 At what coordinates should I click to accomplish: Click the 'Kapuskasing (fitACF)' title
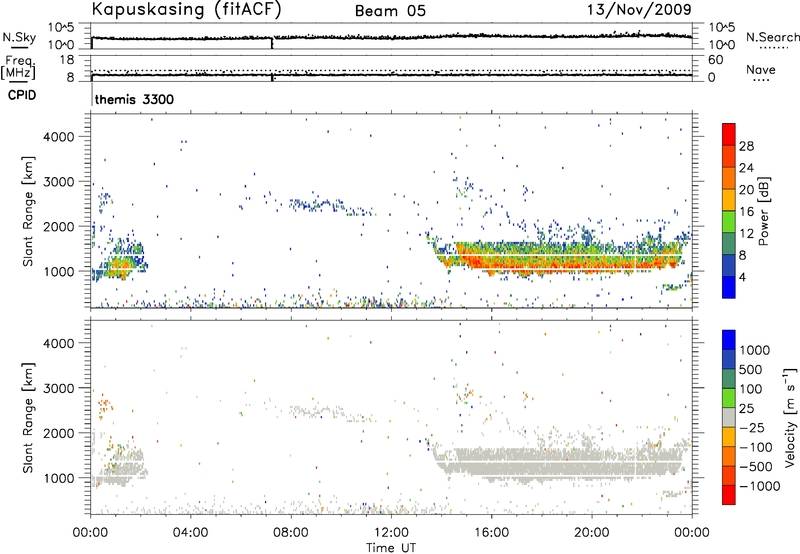coord(186,9)
